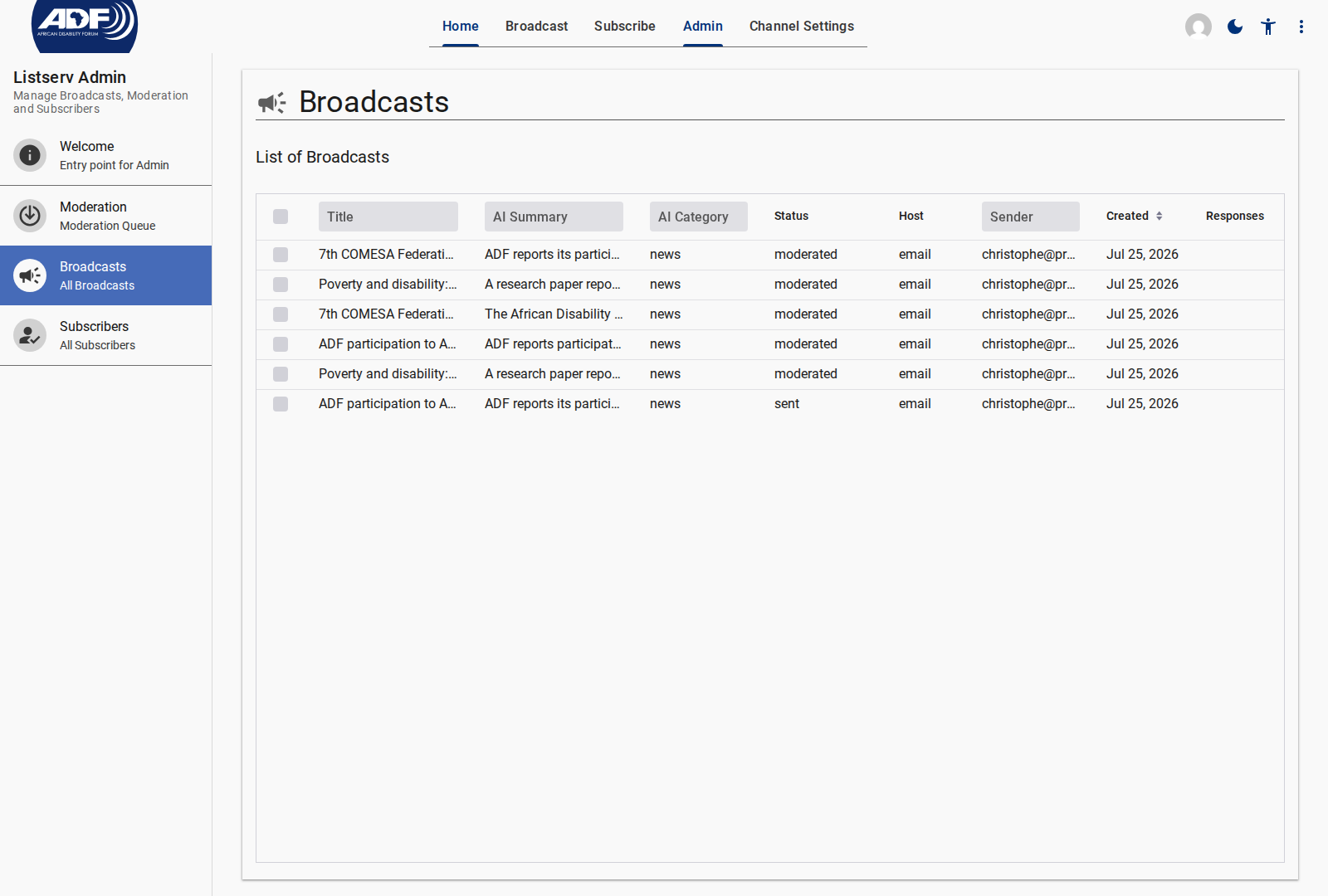The height and width of the screenshot is (896, 1328).
Task: Click the List of Broadcasts subheading
Action: pos(322,157)
